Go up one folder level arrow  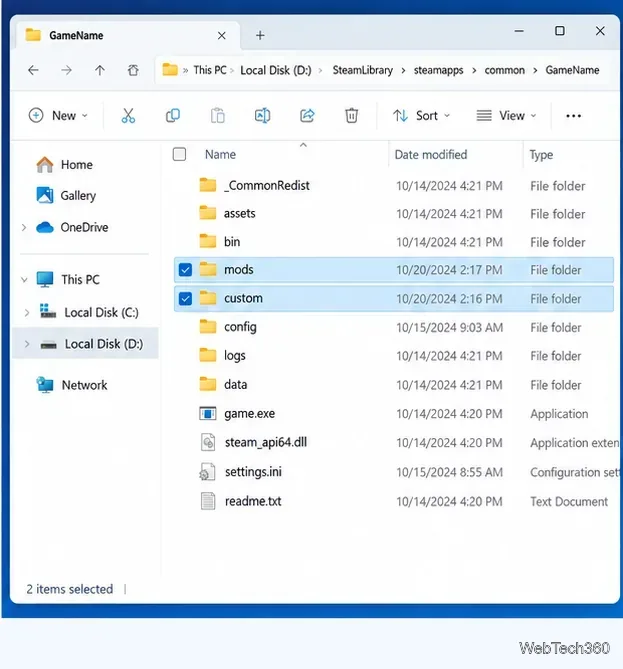pos(100,70)
